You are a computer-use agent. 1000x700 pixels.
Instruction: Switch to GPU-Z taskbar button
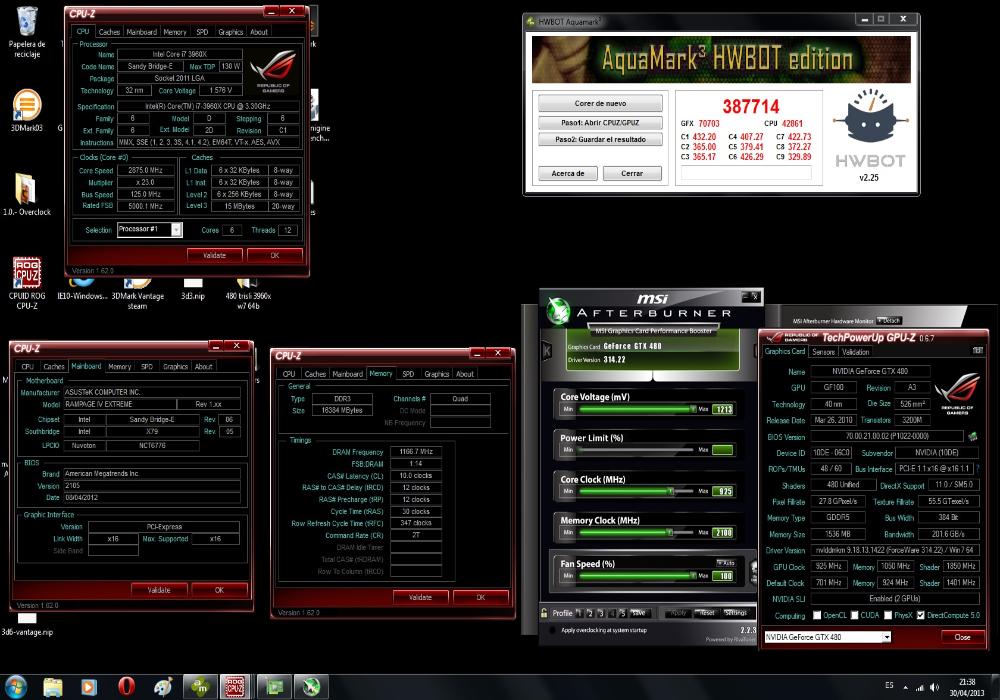pos(275,687)
